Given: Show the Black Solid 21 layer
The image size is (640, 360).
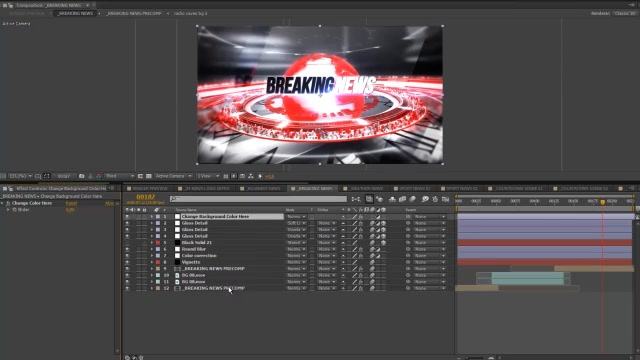Looking at the screenshot, I should 127,242.
